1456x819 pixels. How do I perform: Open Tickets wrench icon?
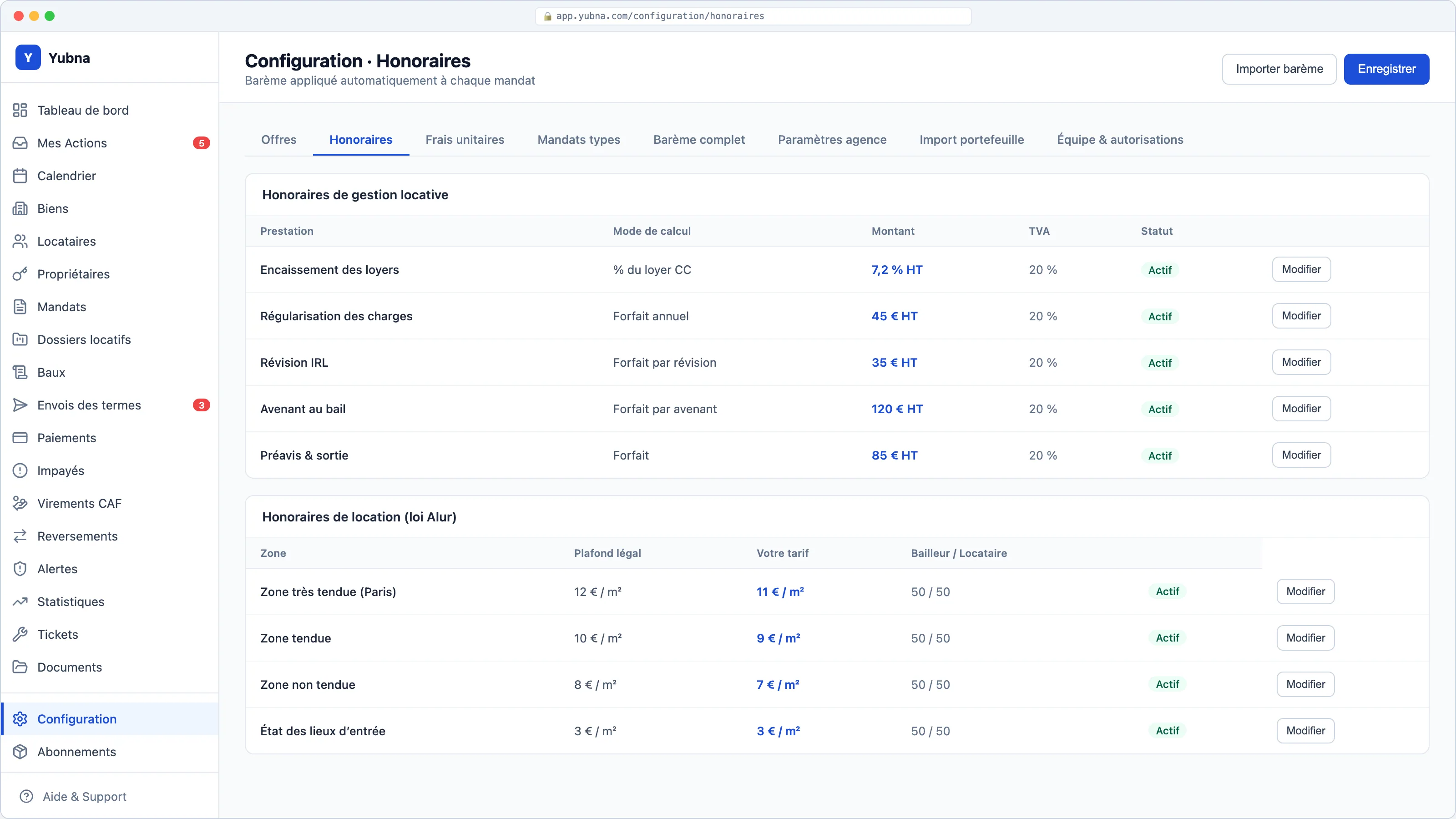point(20,635)
